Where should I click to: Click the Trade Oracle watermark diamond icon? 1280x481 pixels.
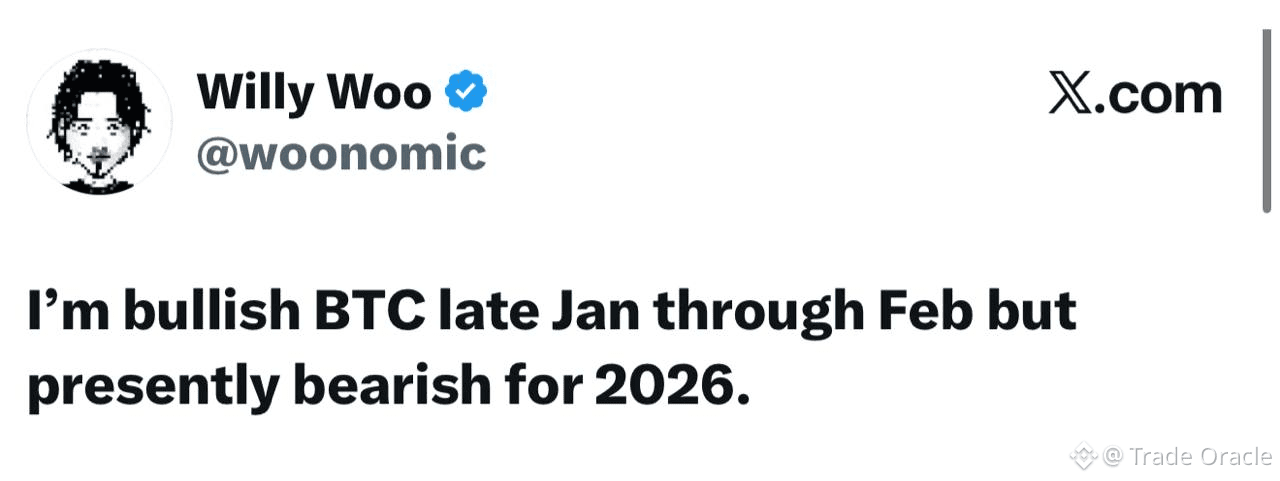point(1084,457)
